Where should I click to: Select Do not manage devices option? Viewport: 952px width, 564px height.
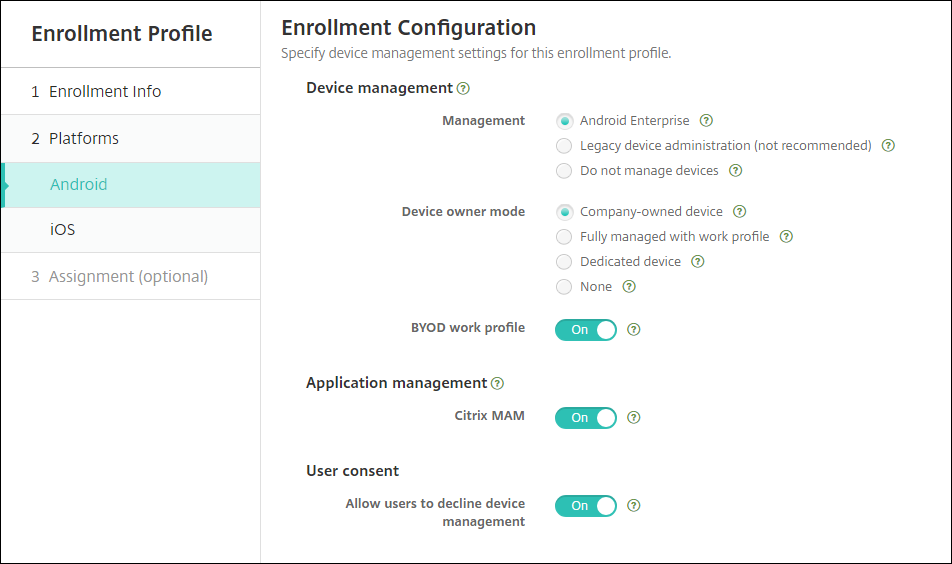tap(564, 171)
